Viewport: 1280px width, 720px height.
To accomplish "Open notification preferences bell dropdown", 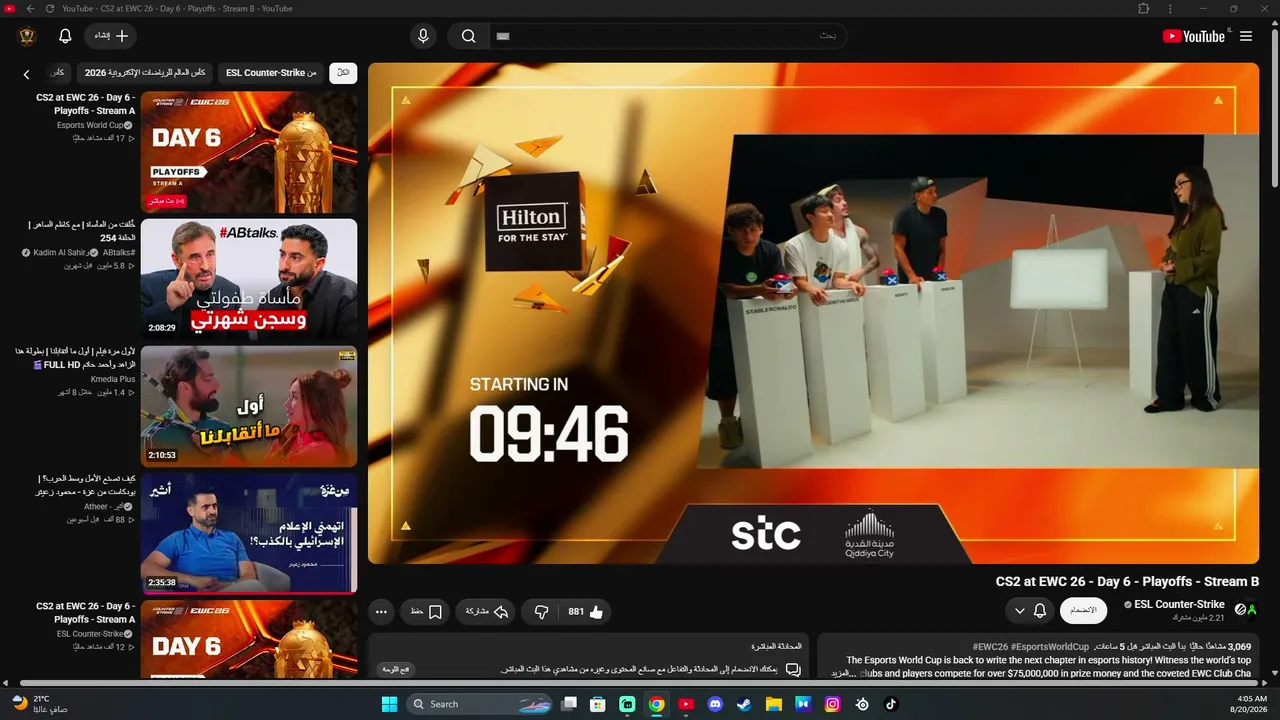I will tap(1030, 610).
